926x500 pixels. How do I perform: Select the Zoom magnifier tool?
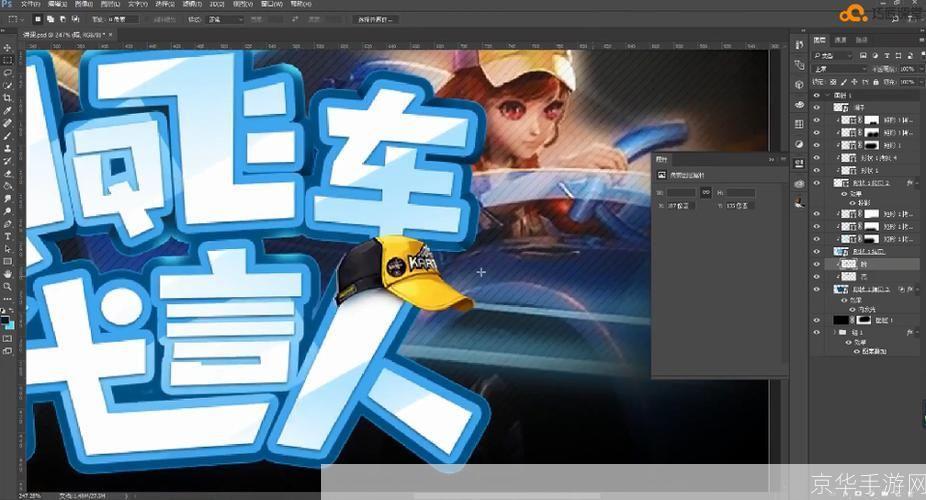(x=8, y=286)
